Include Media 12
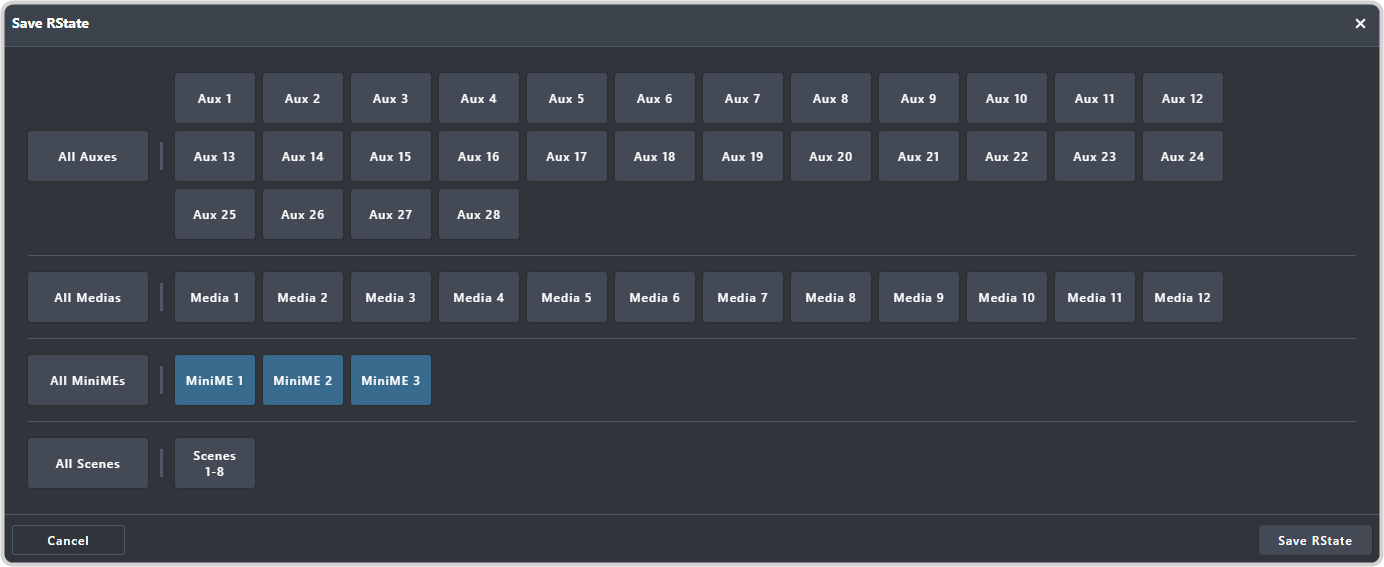Image resolution: width=1384 pixels, height=567 pixels. click(x=1183, y=297)
